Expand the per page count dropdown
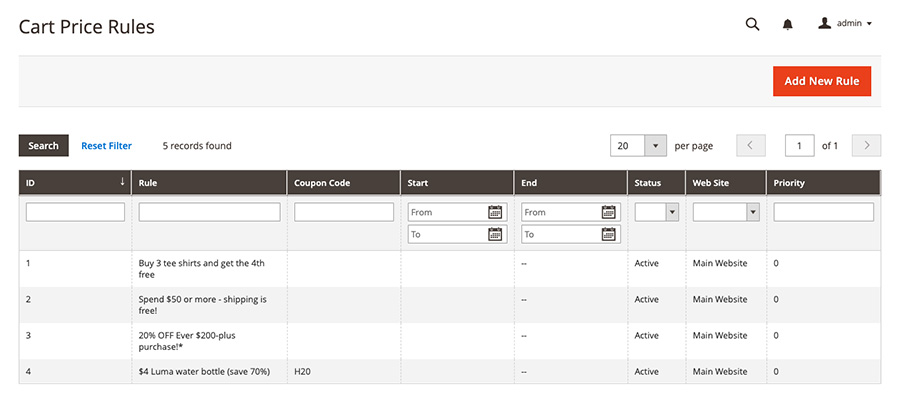 (655, 146)
